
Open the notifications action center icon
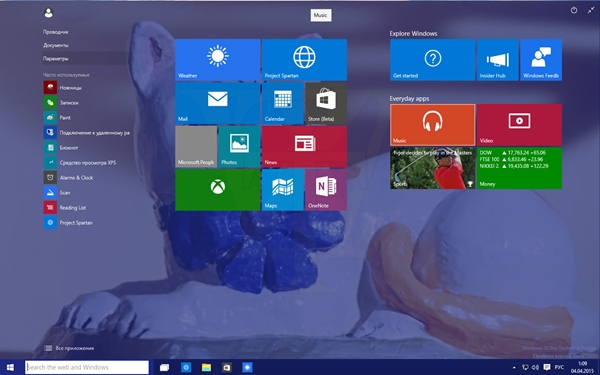pos(547,367)
